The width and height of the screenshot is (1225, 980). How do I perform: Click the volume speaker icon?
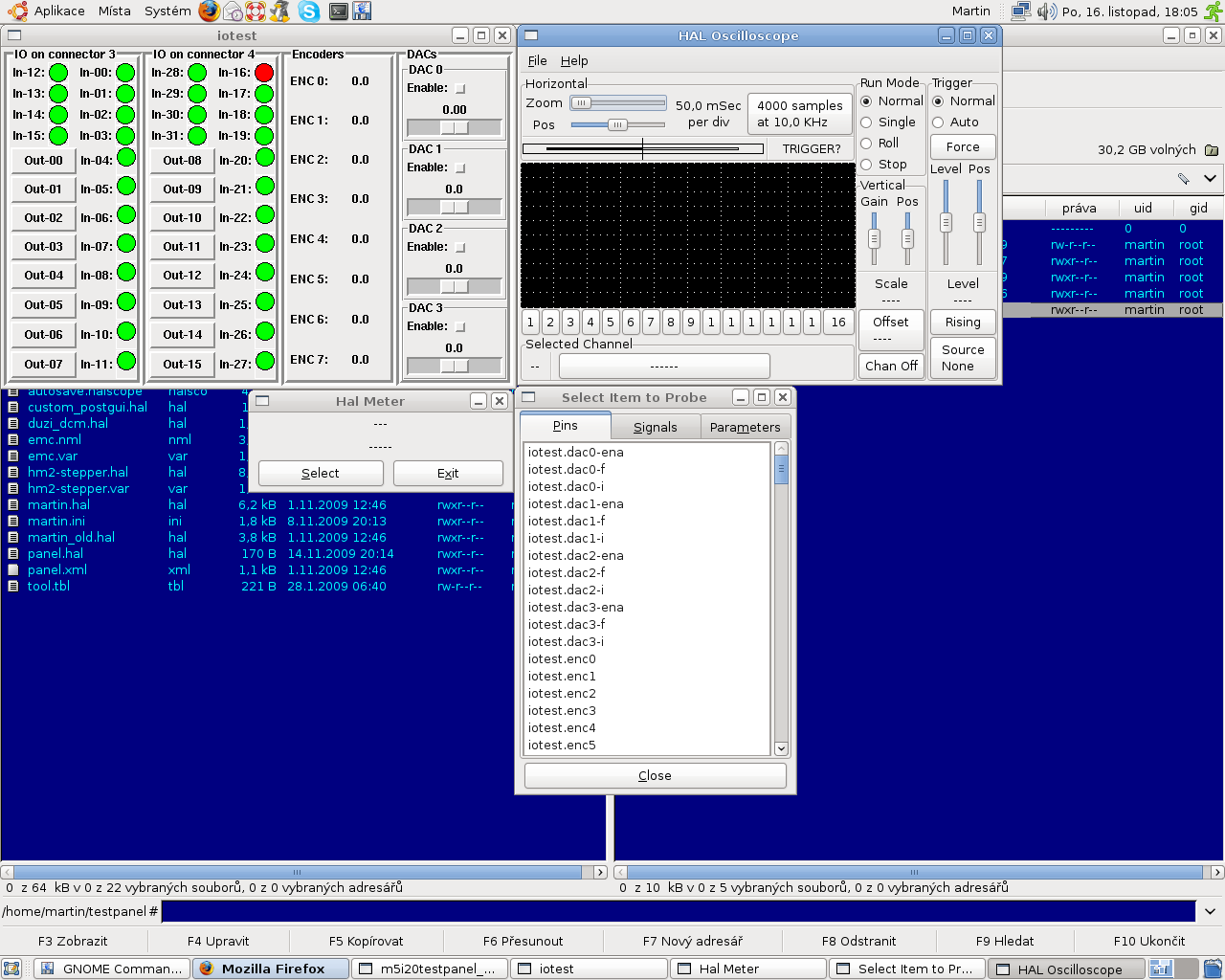[1046, 11]
